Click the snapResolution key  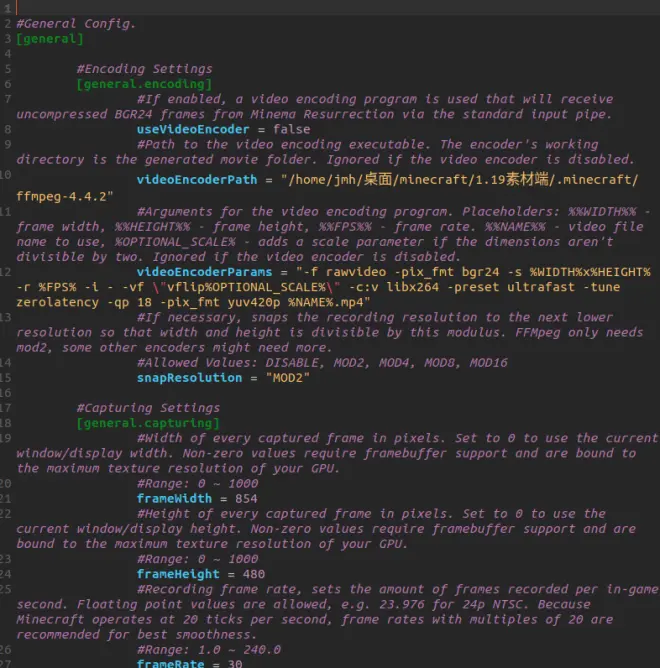[189, 378]
